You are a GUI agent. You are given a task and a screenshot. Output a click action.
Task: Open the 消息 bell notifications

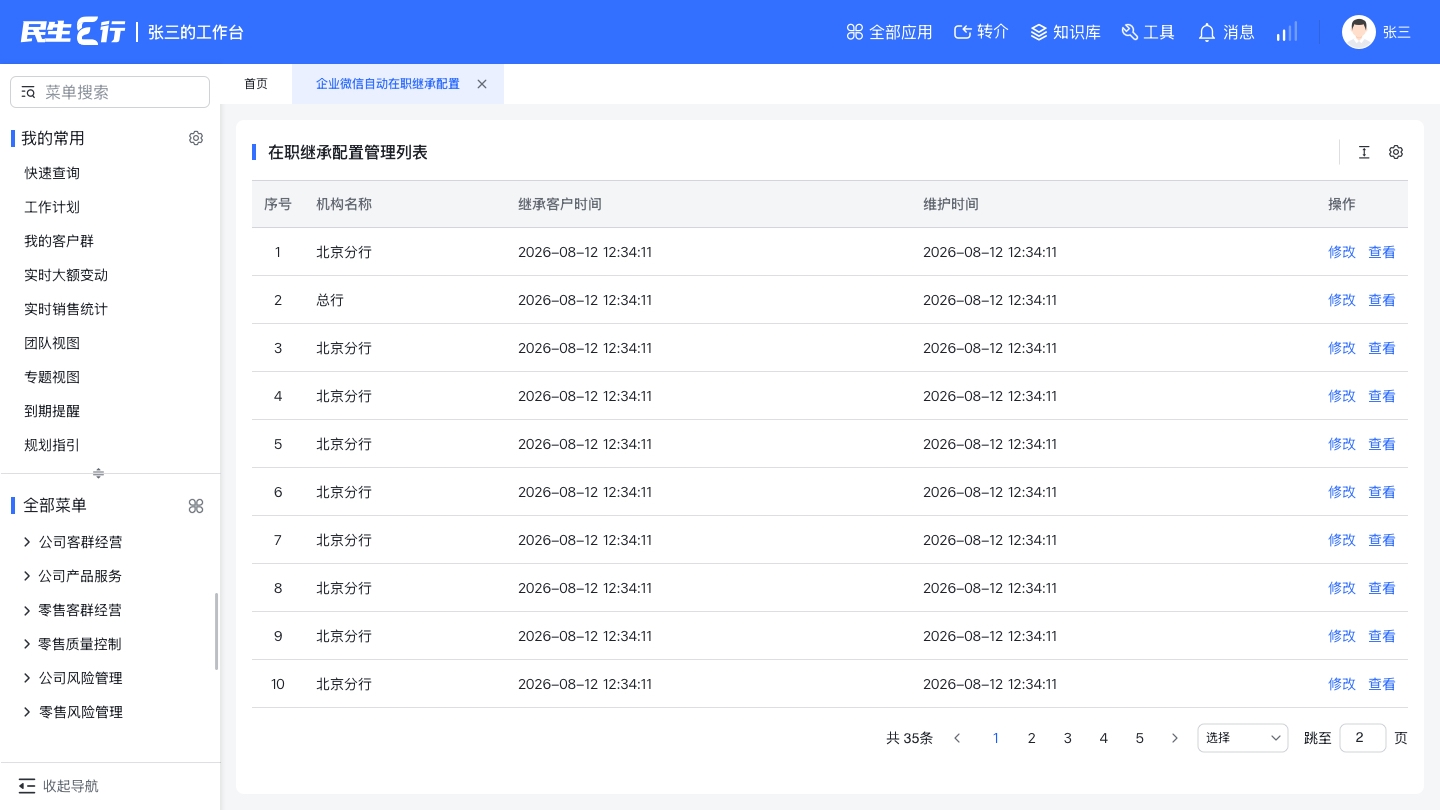pyautogui.click(x=1207, y=32)
